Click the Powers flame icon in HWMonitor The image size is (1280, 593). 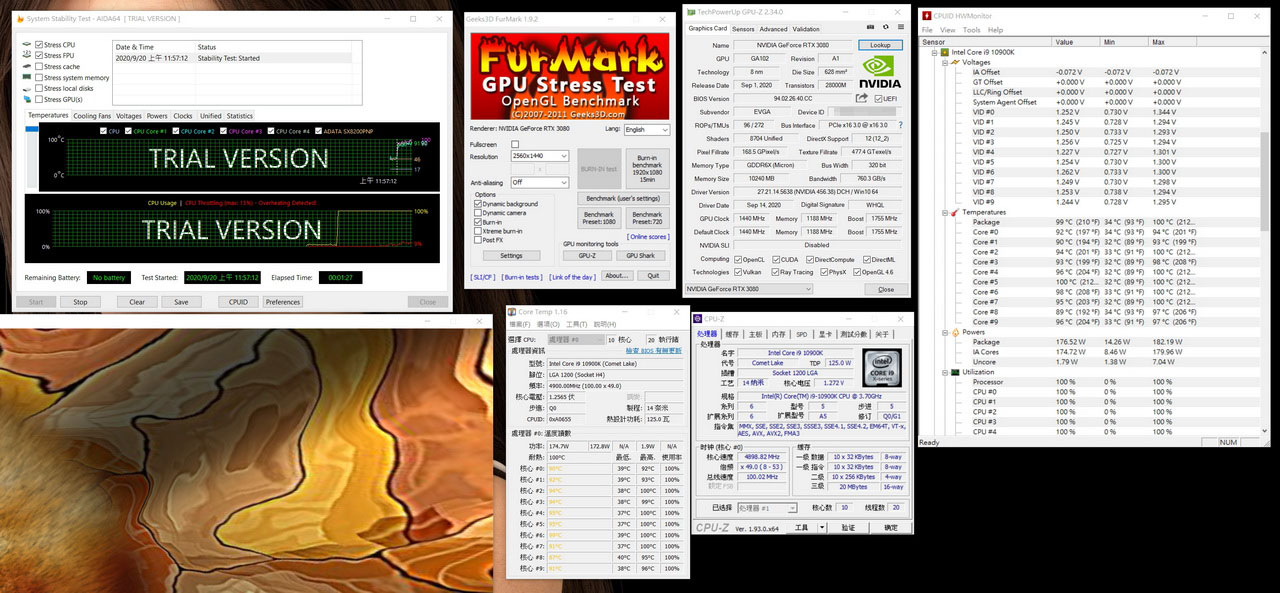[x=956, y=332]
